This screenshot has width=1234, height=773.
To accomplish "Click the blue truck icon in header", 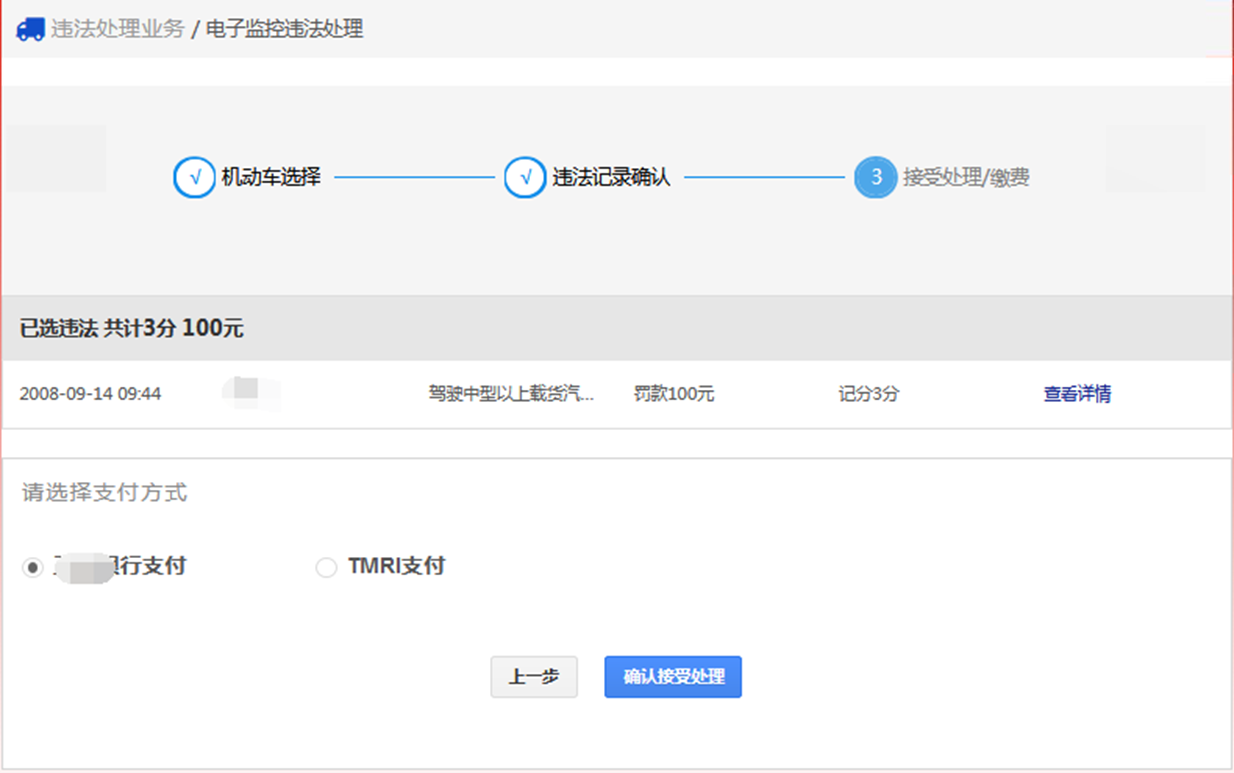I will (30, 30).
